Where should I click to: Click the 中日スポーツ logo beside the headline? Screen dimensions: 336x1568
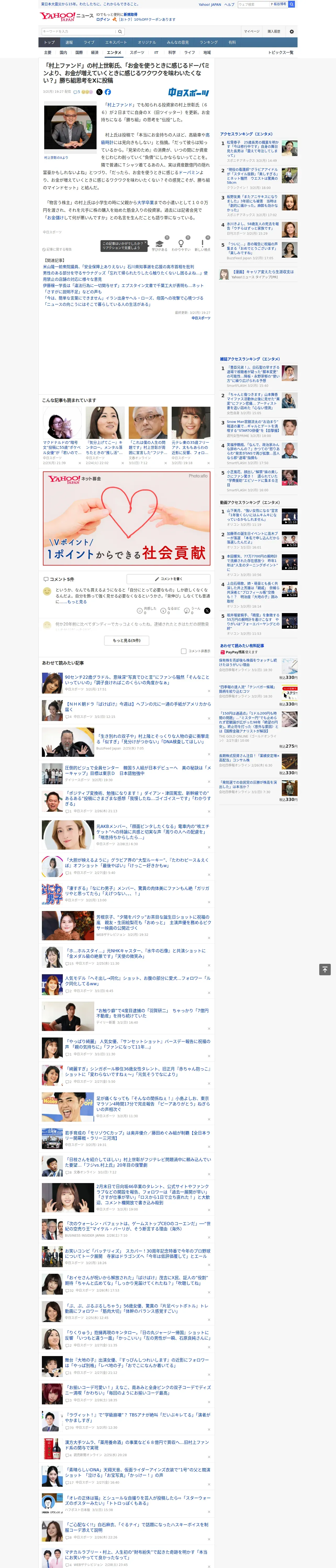click(189, 93)
